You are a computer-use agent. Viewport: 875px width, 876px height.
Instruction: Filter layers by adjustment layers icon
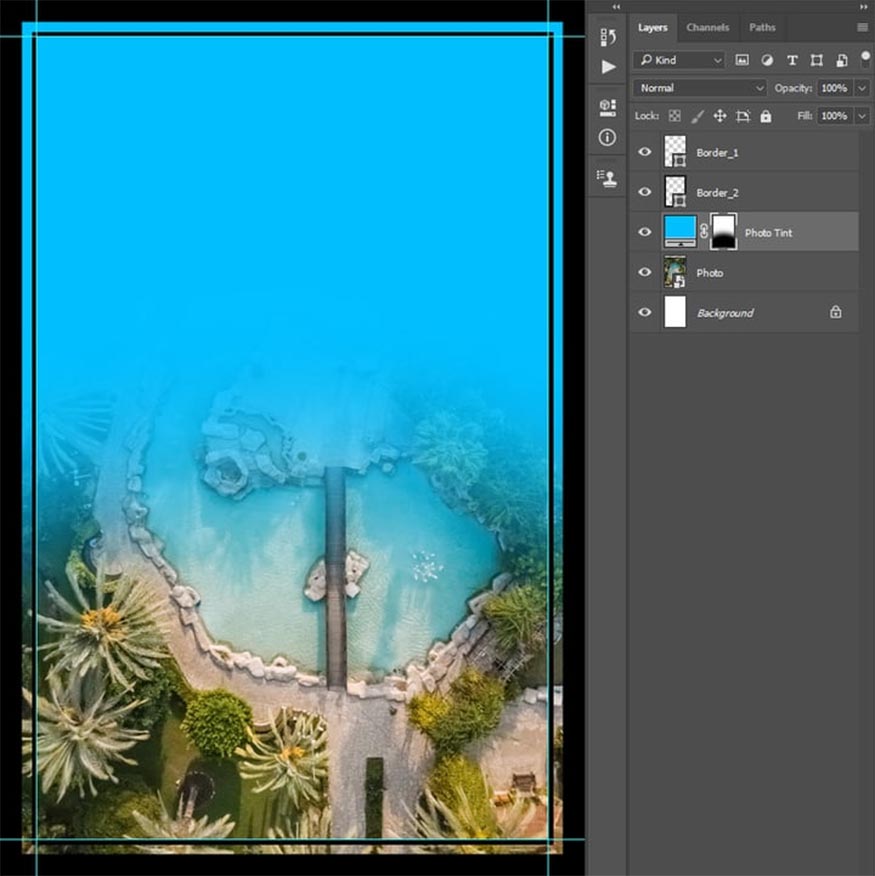pos(767,60)
